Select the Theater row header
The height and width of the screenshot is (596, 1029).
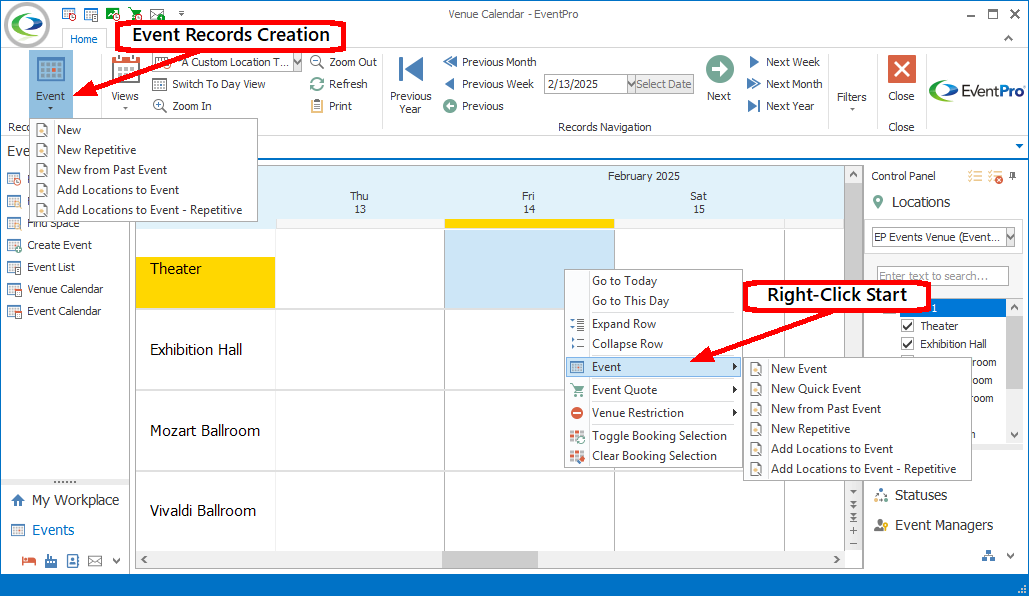tap(205, 282)
